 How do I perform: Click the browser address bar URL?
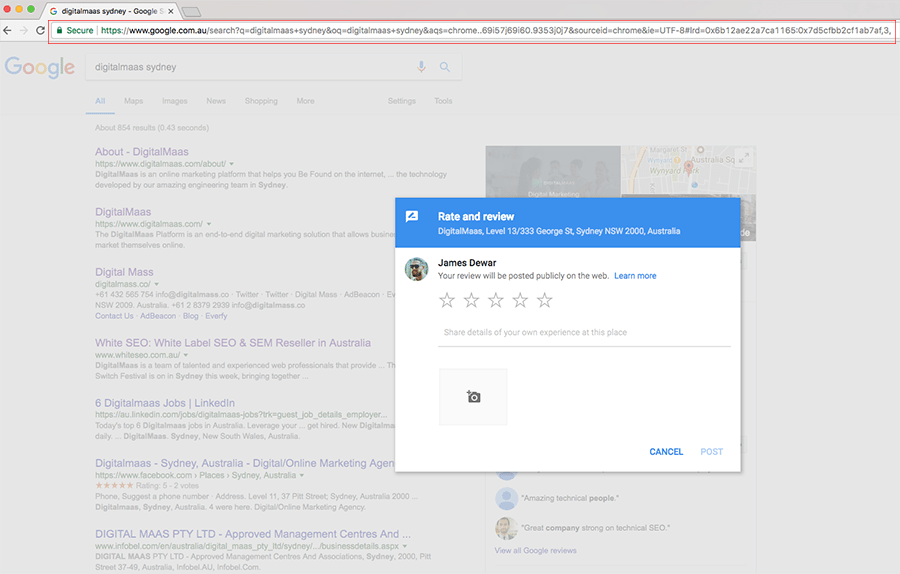pos(496,30)
